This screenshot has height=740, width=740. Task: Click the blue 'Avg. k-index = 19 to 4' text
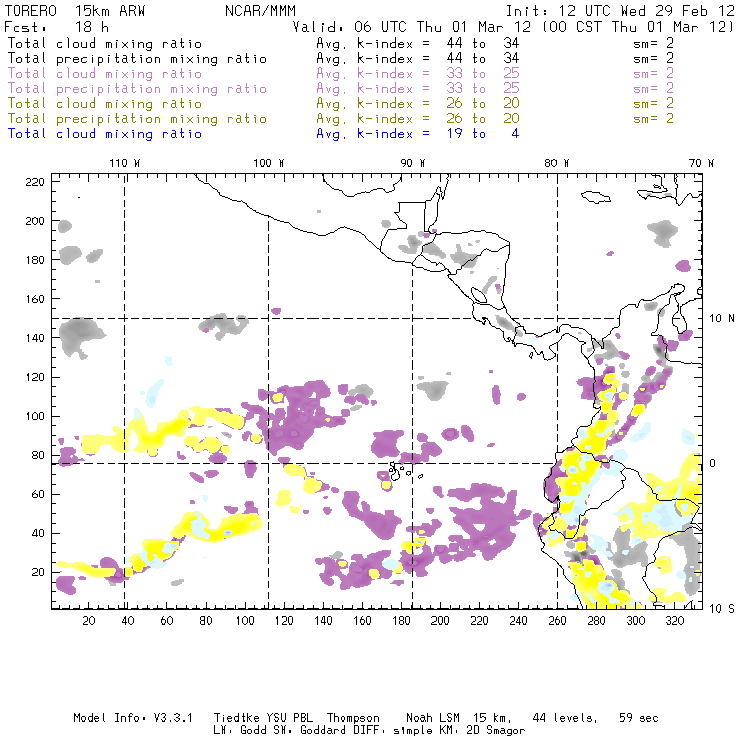click(418, 134)
